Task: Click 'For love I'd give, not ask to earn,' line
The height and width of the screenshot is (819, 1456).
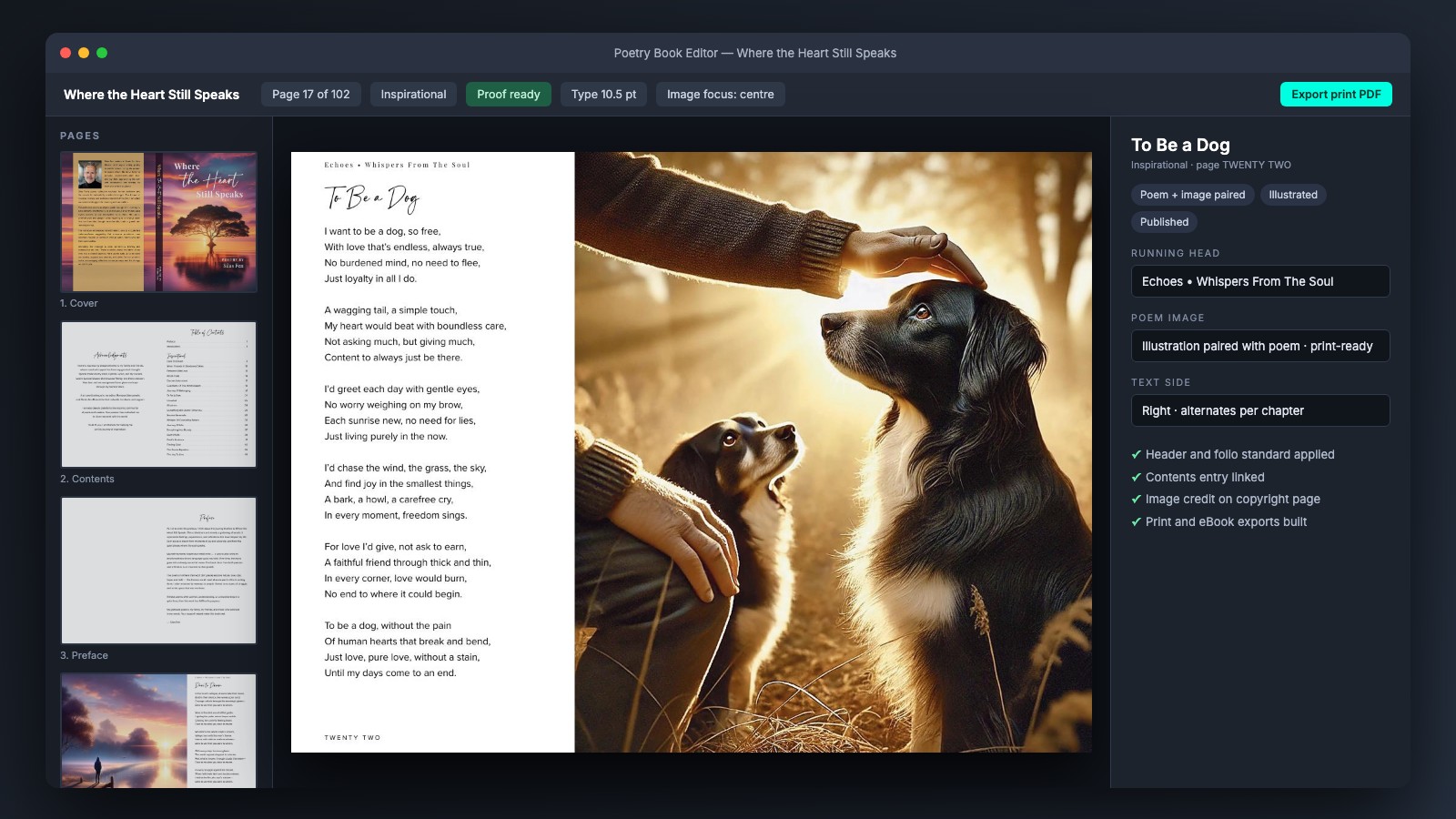Action: pos(396,547)
